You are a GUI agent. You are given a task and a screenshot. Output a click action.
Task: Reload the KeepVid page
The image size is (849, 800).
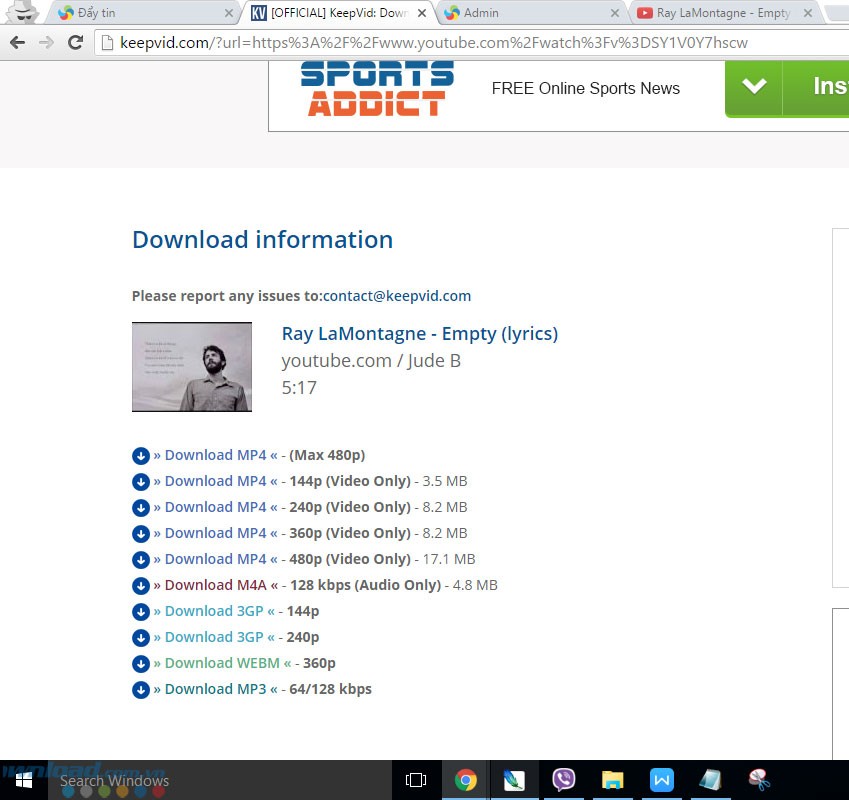75,42
